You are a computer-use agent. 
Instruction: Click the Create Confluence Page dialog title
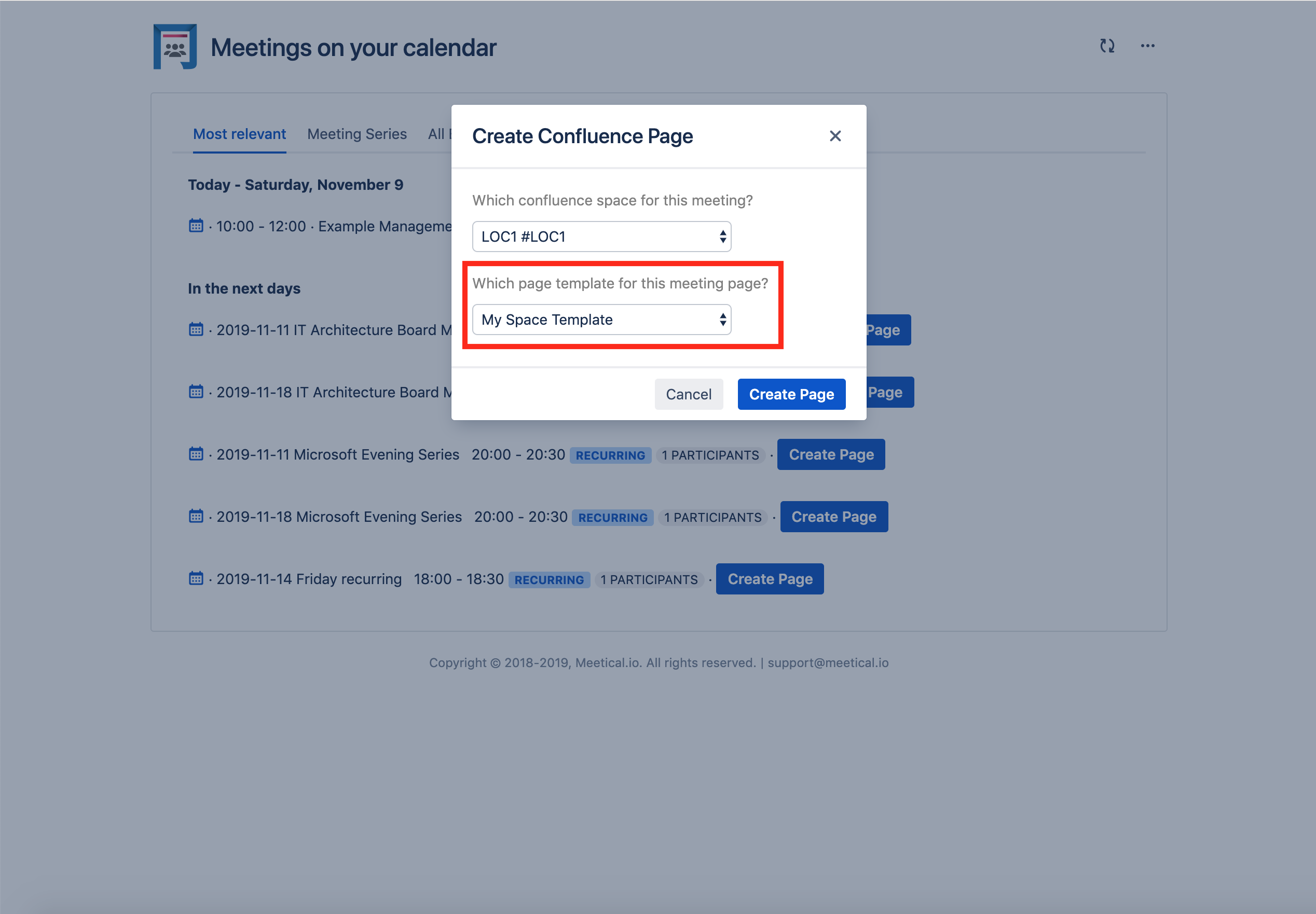point(582,136)
